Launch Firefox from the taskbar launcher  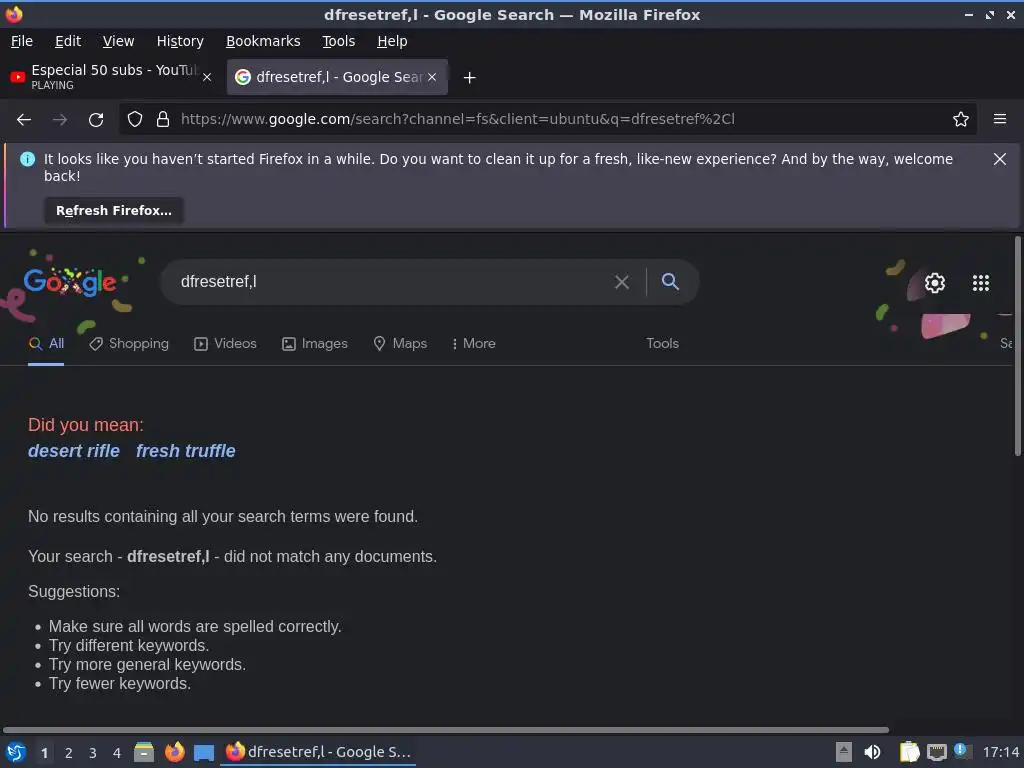pos(174,752)
